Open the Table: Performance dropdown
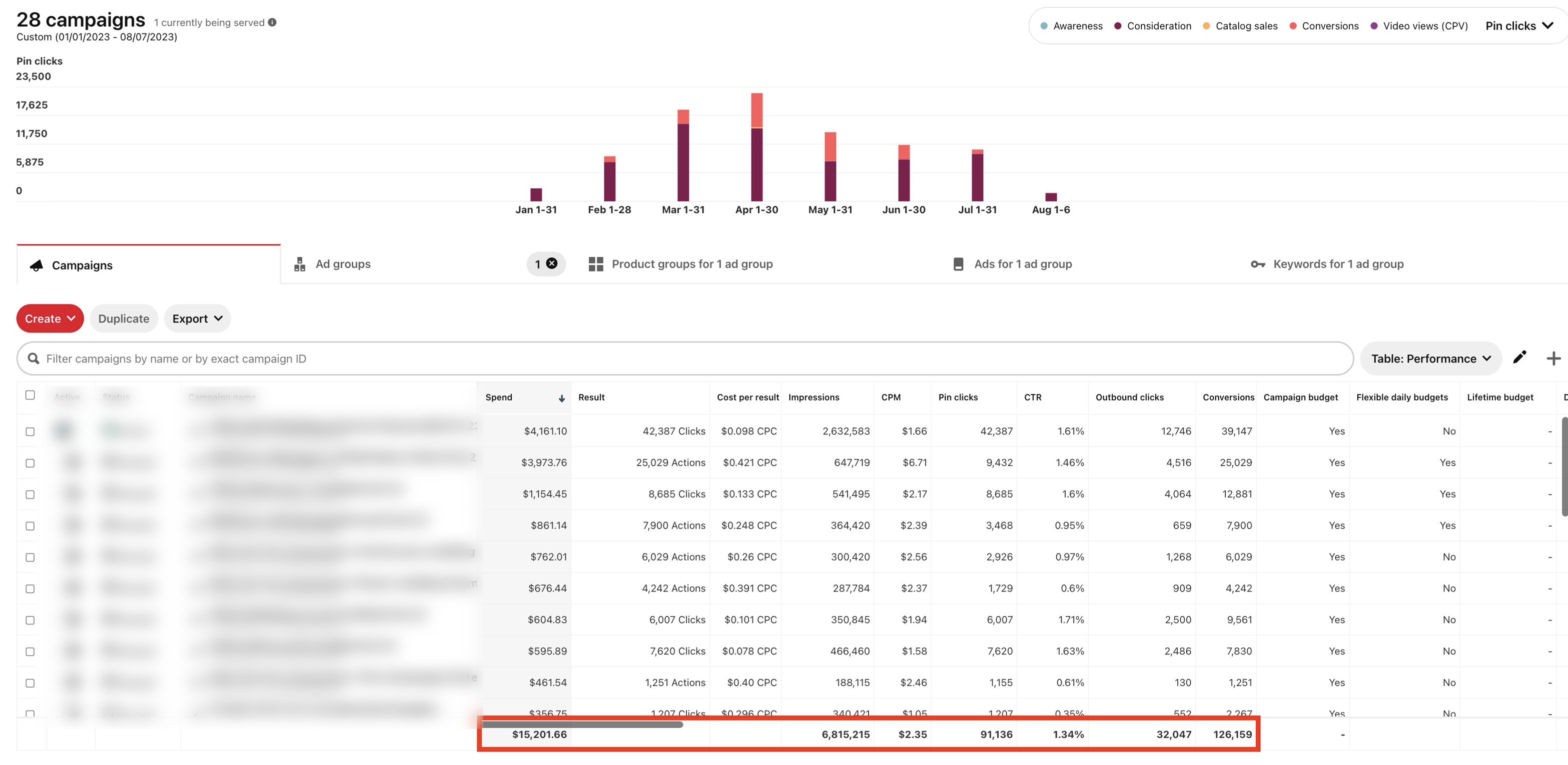Viewport: 1568px width, 765px height. [1430, 359]
